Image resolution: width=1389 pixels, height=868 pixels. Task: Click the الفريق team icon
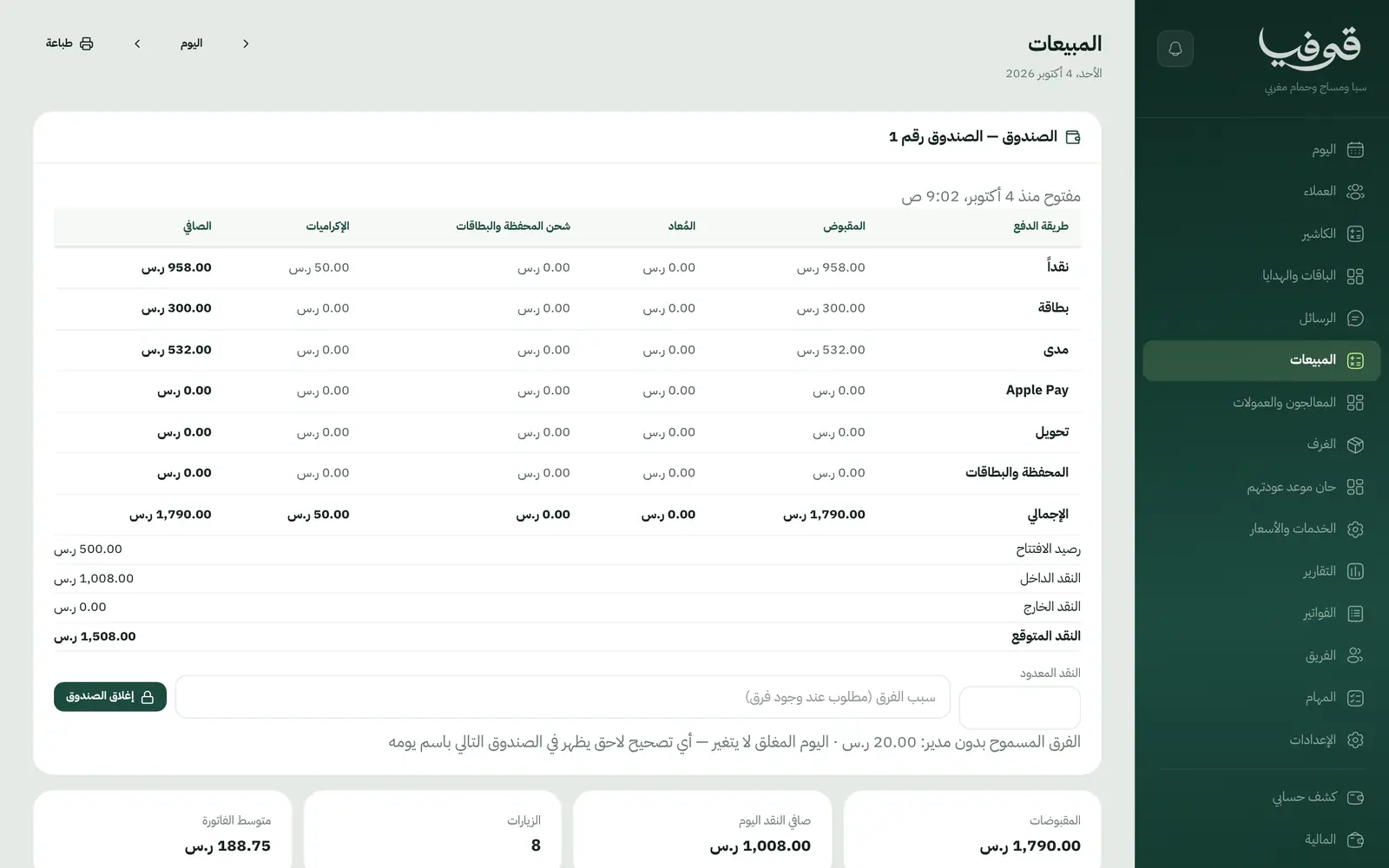[1355, 655]
